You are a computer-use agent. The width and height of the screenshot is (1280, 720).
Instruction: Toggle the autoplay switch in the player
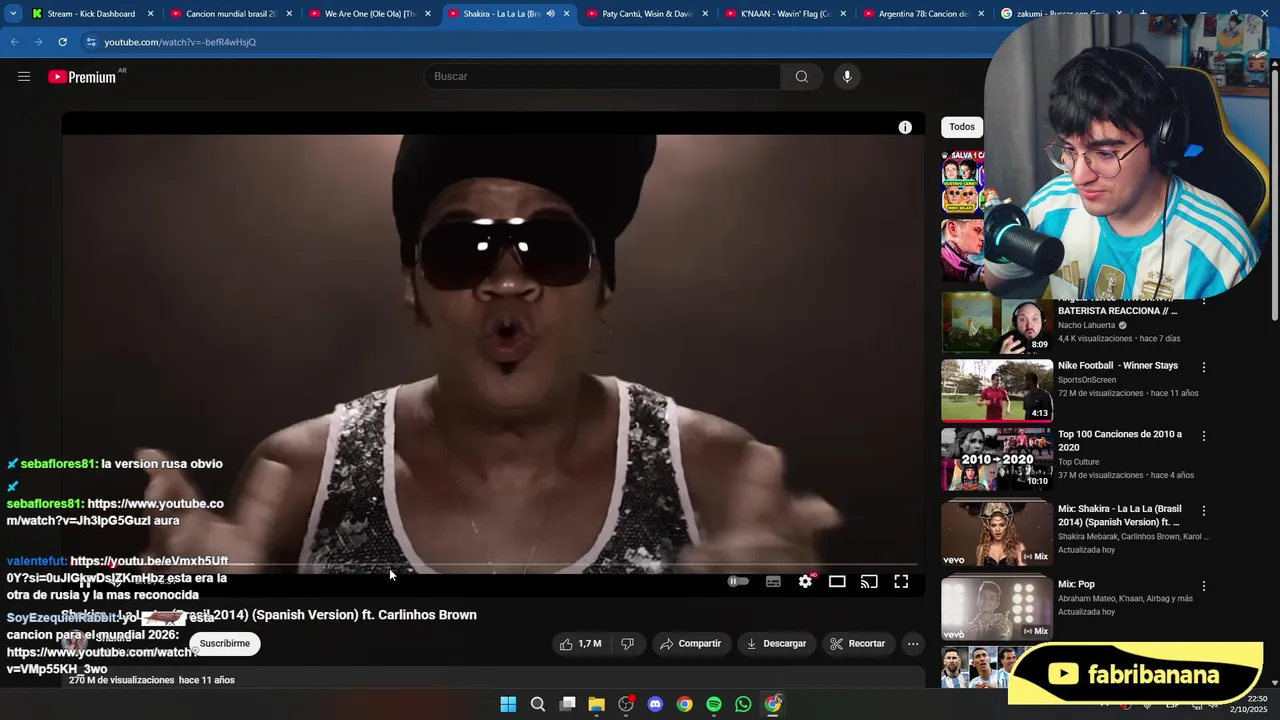point(738,581)
